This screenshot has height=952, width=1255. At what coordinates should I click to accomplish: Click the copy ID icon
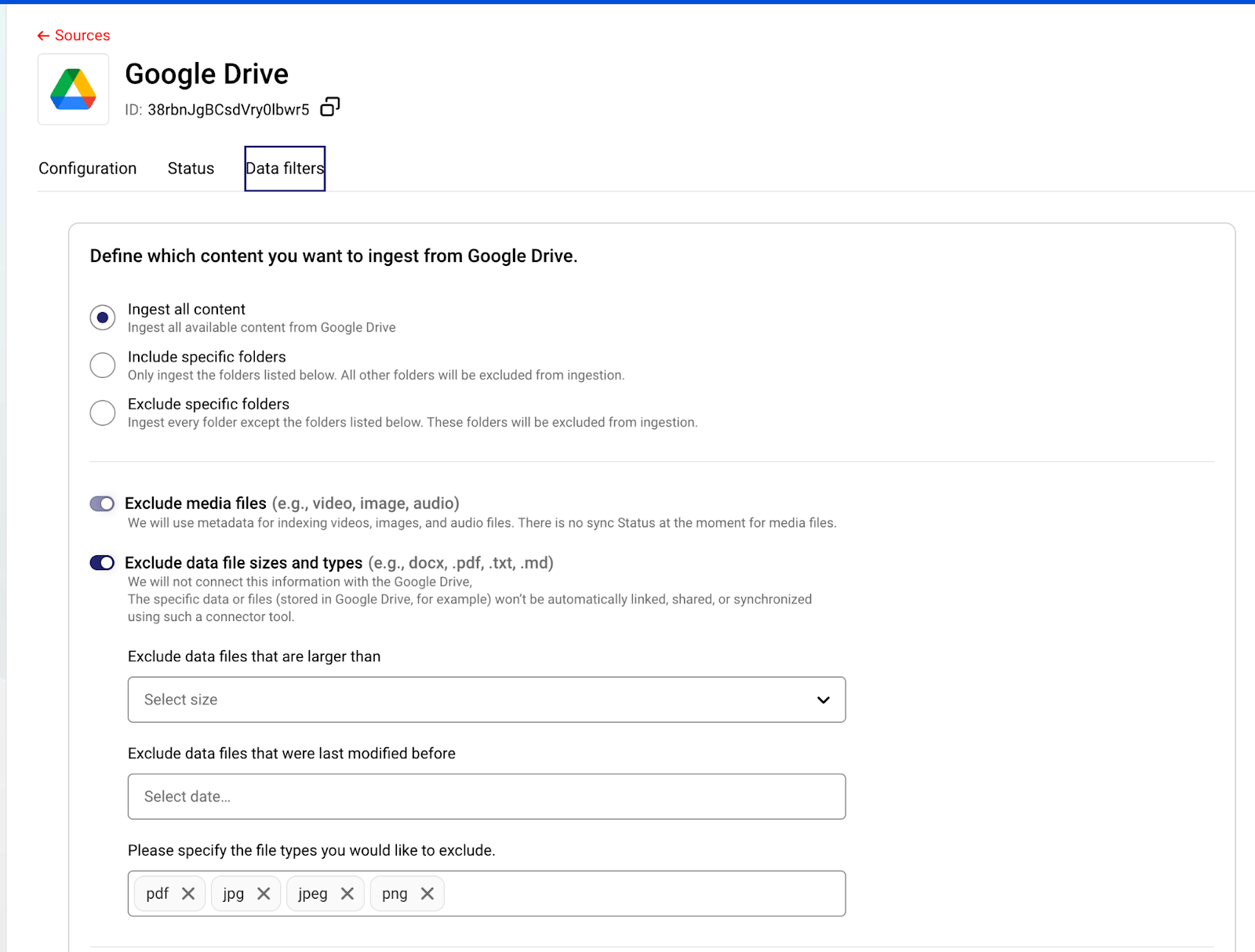330,107
